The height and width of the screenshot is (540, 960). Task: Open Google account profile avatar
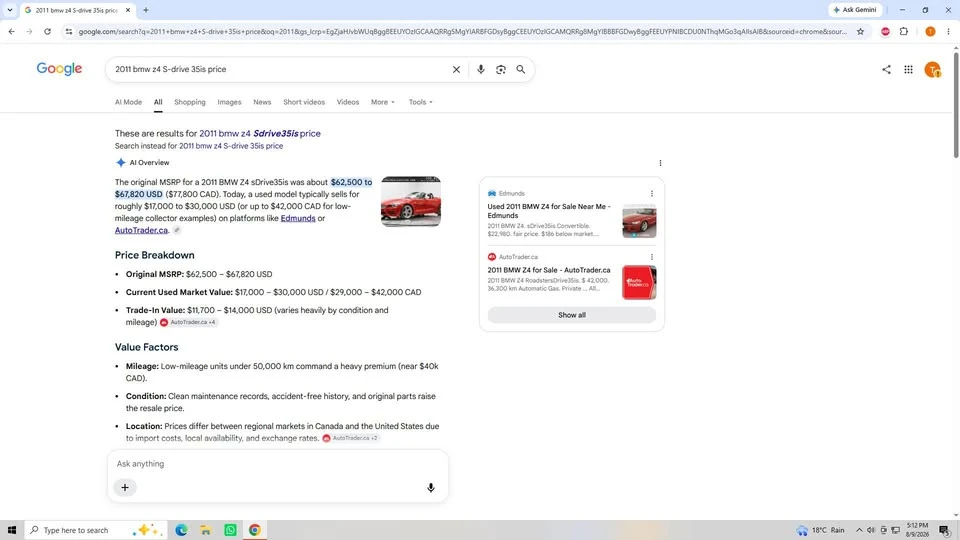point(932,70)
